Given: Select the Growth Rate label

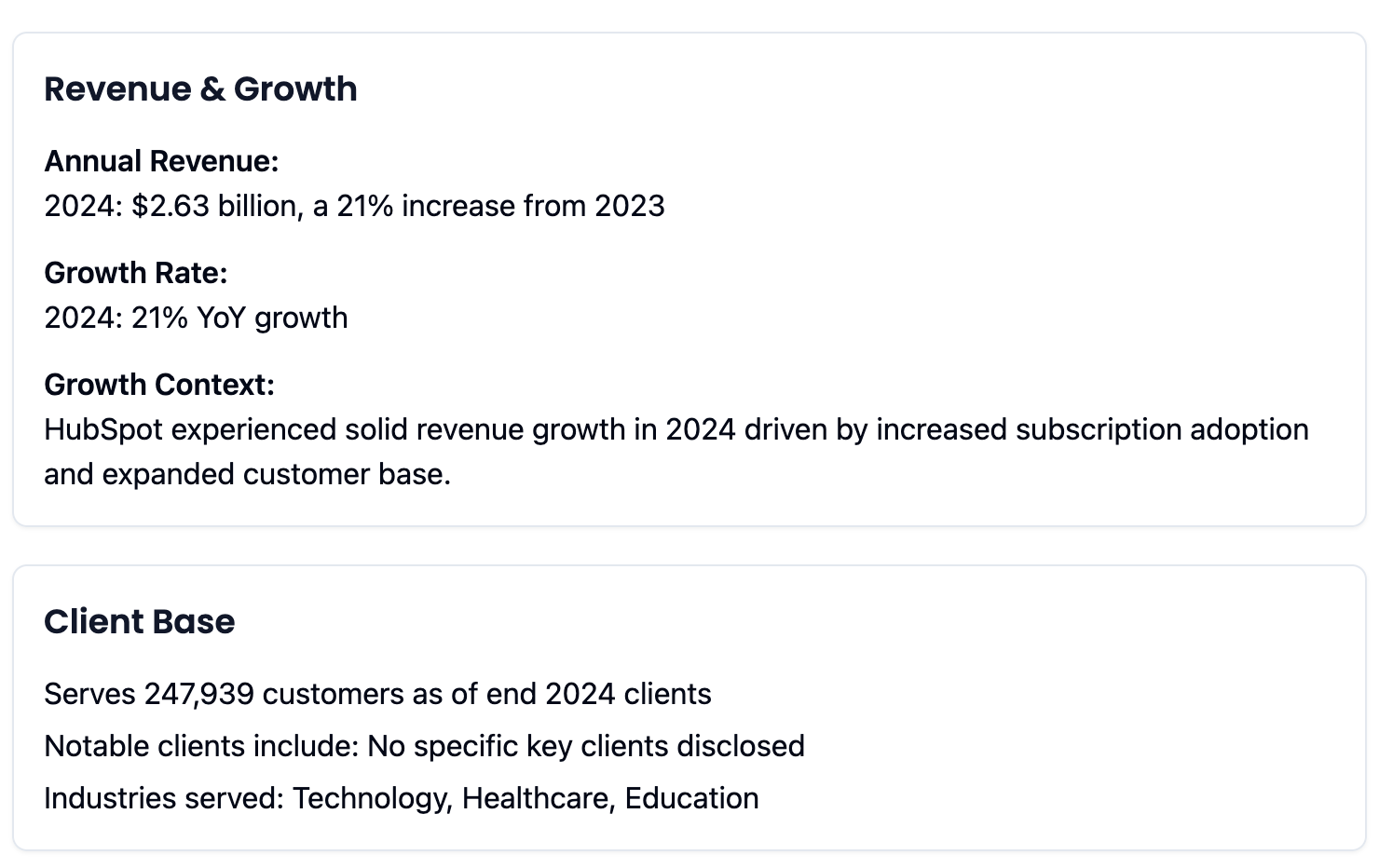Looking at the screenshot, I should point(136,273).
